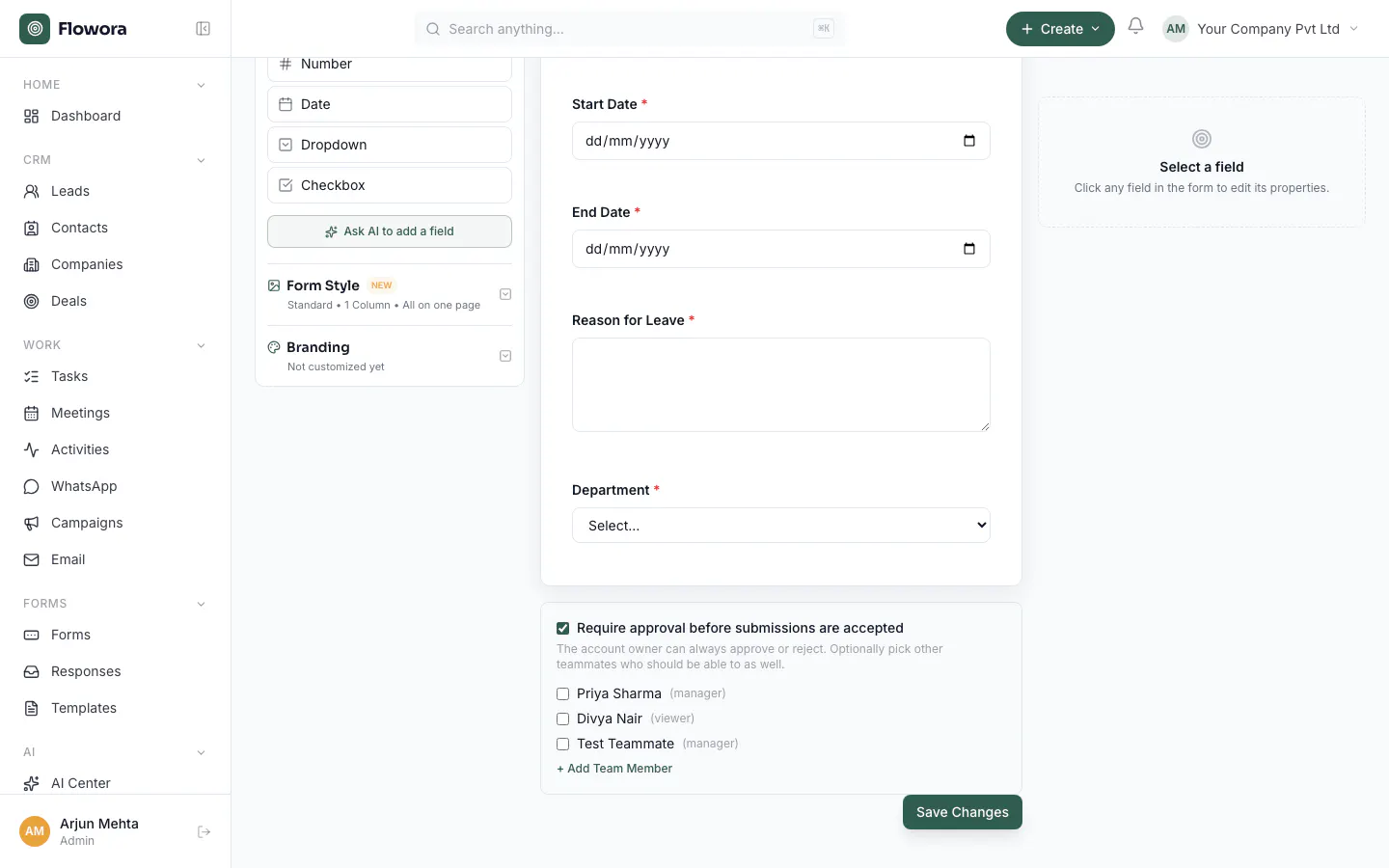Focus the Search anything input

[630, 29]
